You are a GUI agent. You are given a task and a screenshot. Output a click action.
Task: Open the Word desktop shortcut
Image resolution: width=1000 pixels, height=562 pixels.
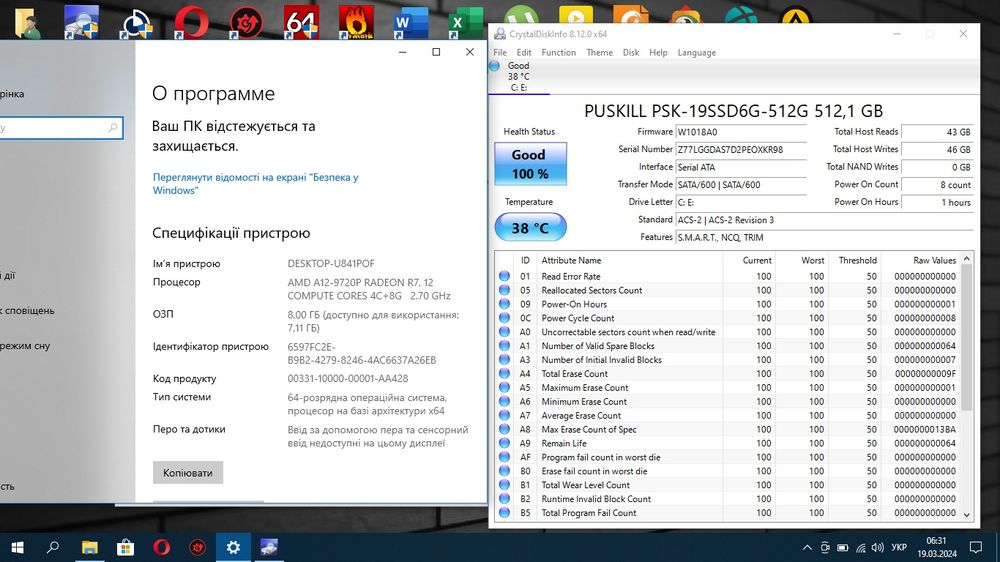tap(411, 24)
